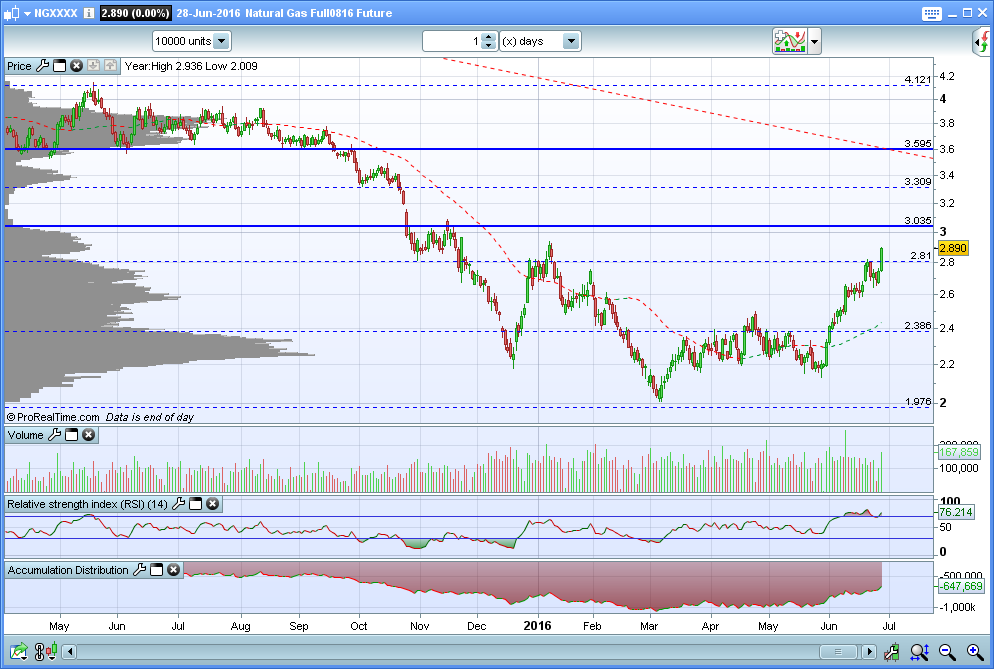Screen dimensions: 994x669
Task: Maximize the Price panel window
Action: point(59,66)
